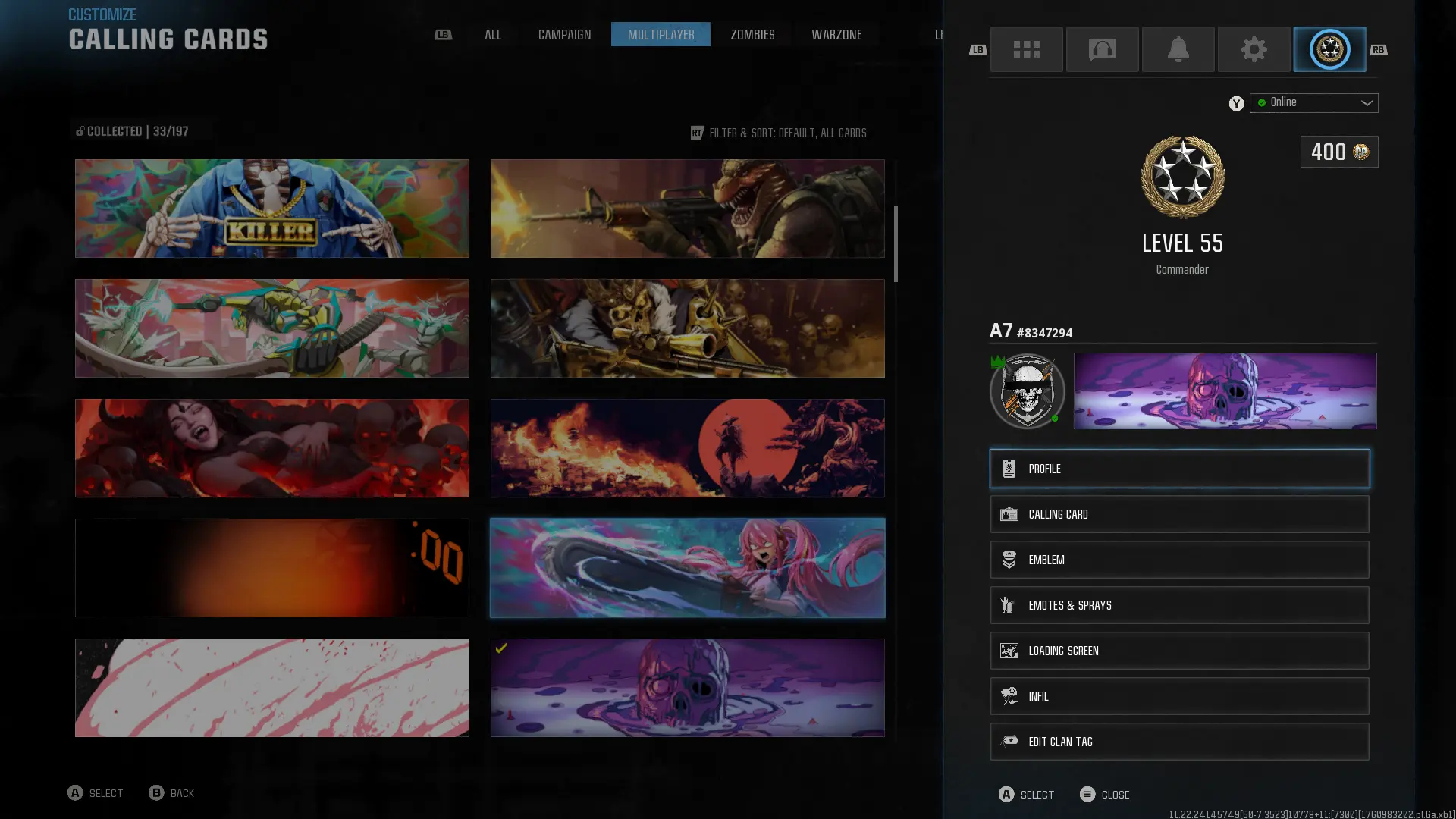
Task: Click the Online dropdown chevron arrow
Action: pyautogui.click(x=1367, y=103)
